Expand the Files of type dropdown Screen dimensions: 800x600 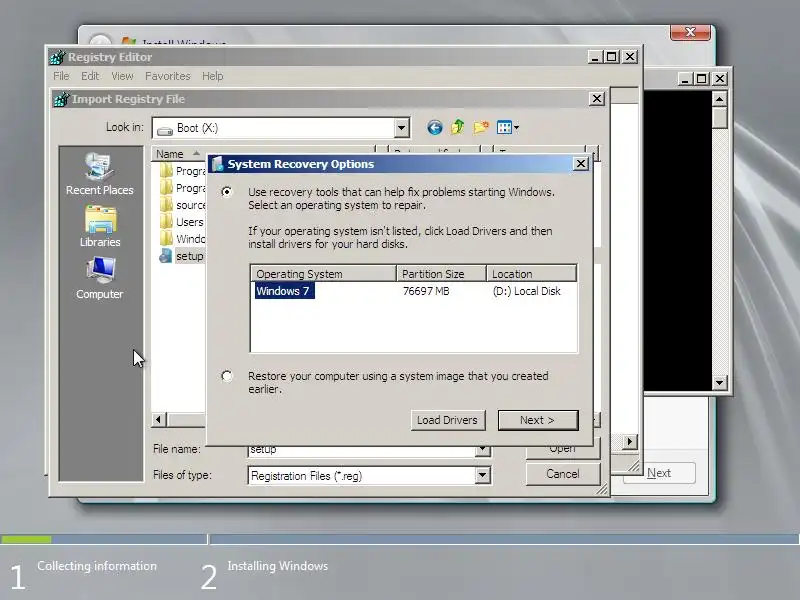(x=482, y=476)
